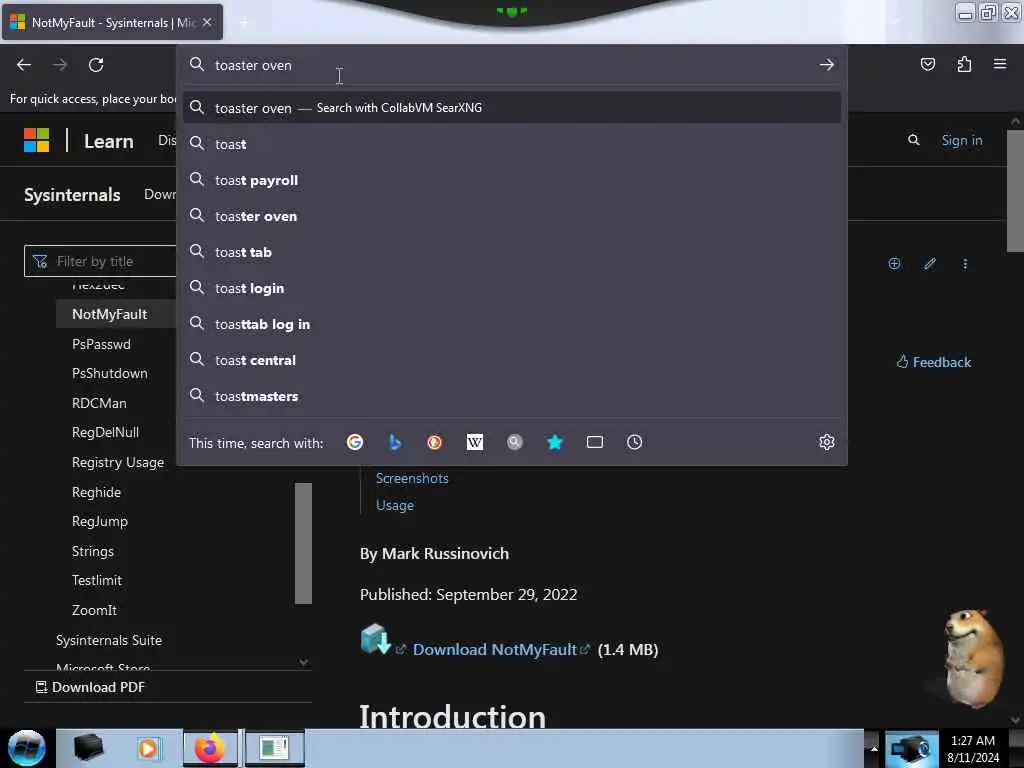Click the Feedback button
Screen dimensions: 1024x768
pyautogui.click(x=933, y=362)
